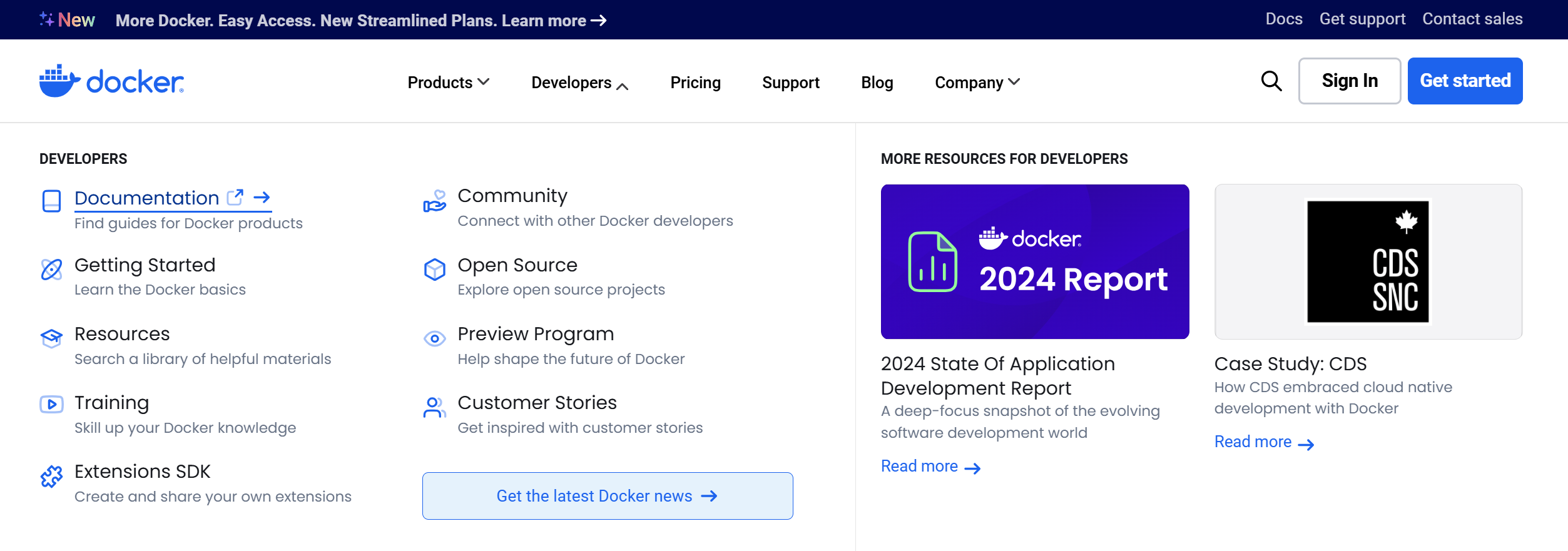Click Get support in top bar
Image resolution: width=1568 pixels, height=551 pixels.
click(x=1362, y=19)
